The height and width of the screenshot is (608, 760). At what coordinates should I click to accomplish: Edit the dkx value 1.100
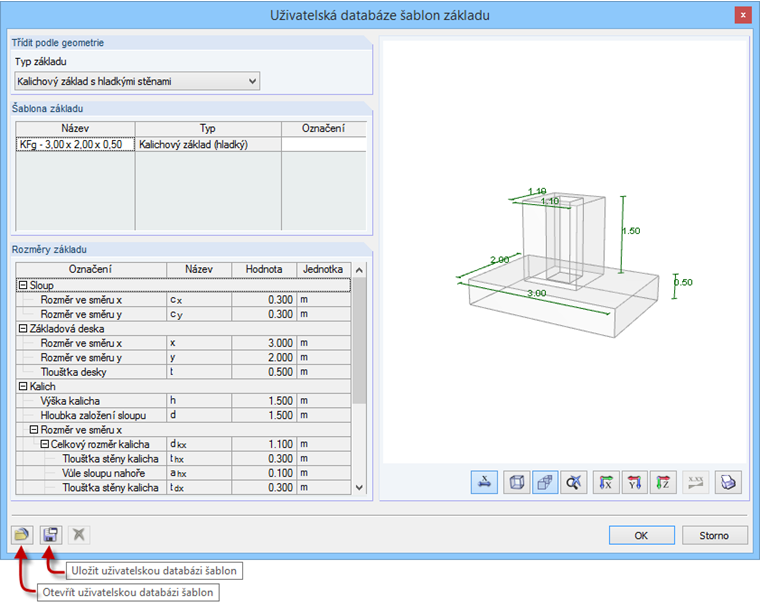point(264,444)
